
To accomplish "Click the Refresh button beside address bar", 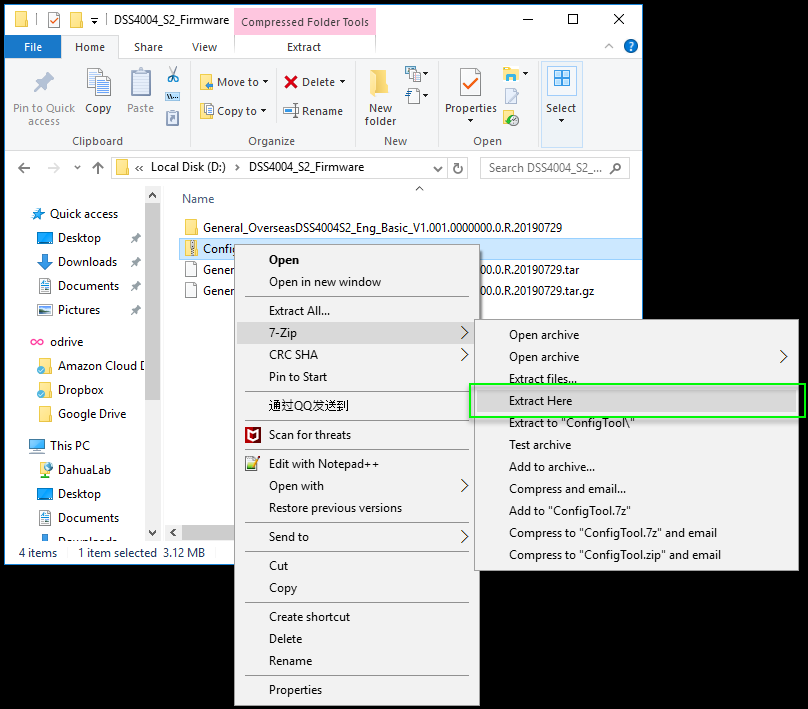I will pos(458,168).
